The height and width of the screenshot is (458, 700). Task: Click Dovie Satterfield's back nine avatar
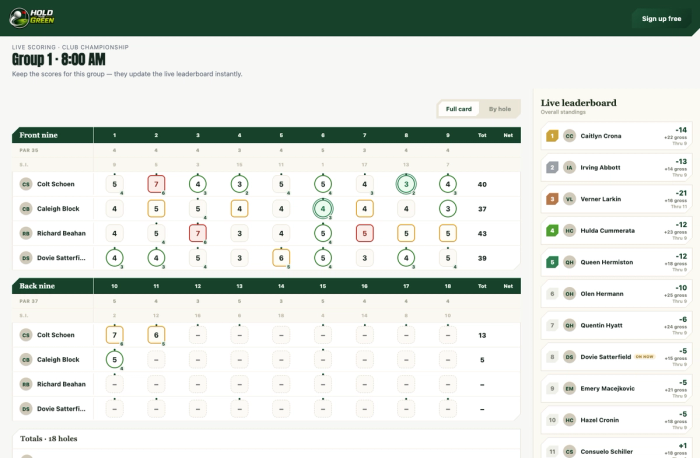click(26, 408)
